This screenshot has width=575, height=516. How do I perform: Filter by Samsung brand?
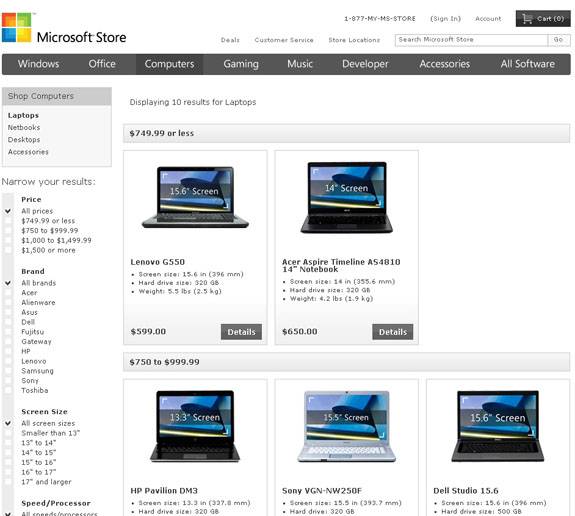(x=8, y=371)
